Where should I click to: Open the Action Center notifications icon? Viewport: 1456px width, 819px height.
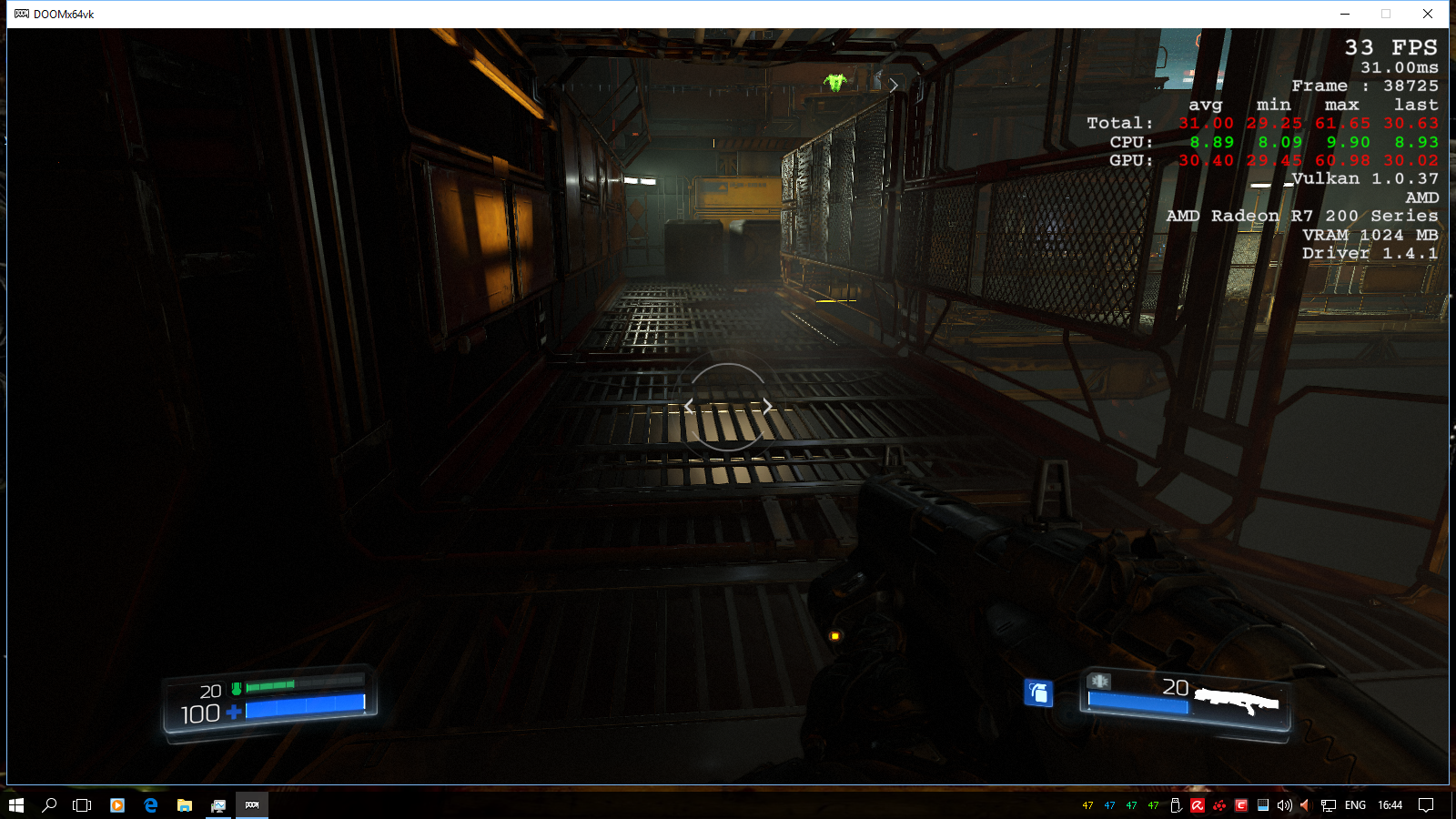tap(1426, 805)
